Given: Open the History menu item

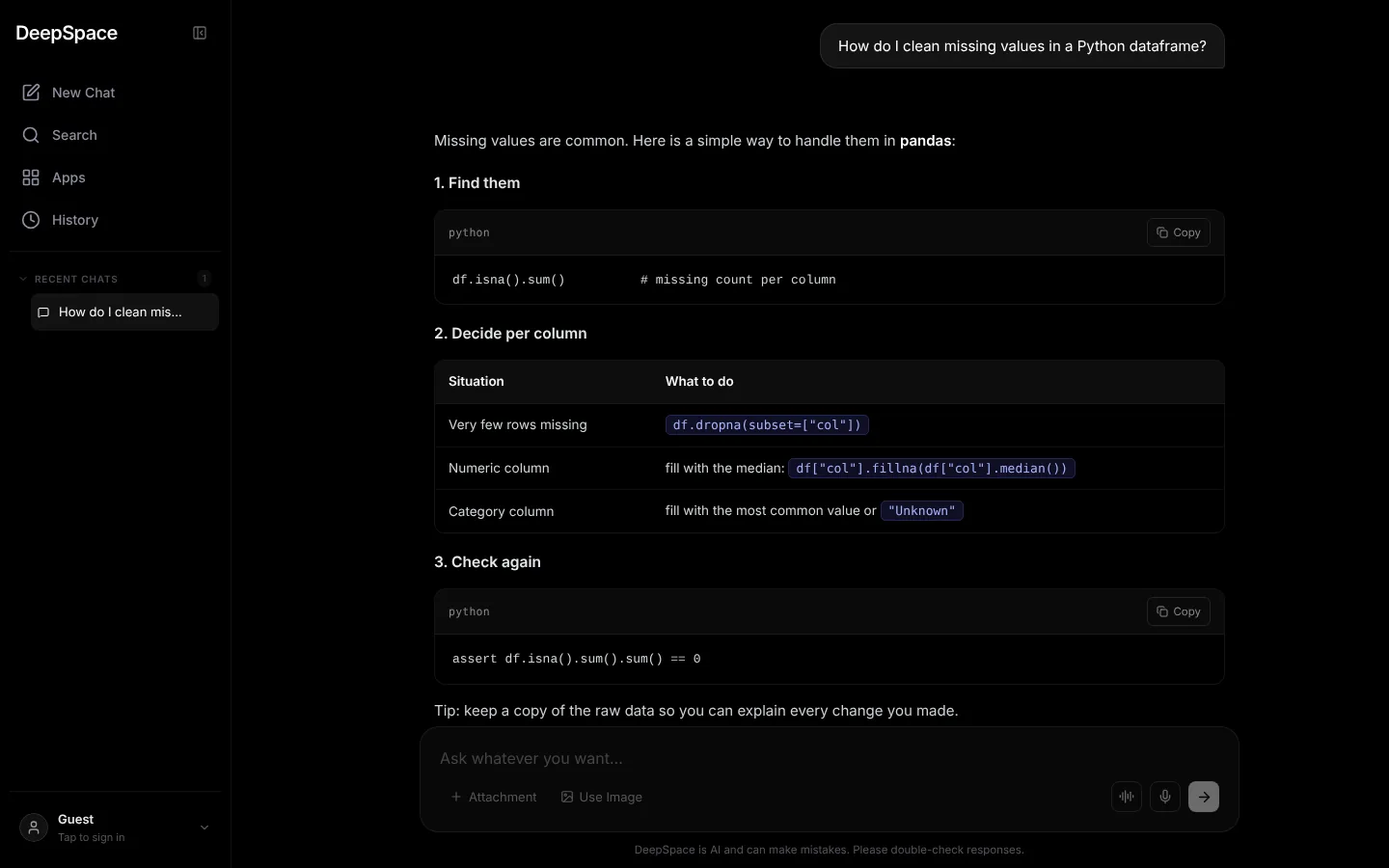Looking at the screenshot, I should click(116, 220).
